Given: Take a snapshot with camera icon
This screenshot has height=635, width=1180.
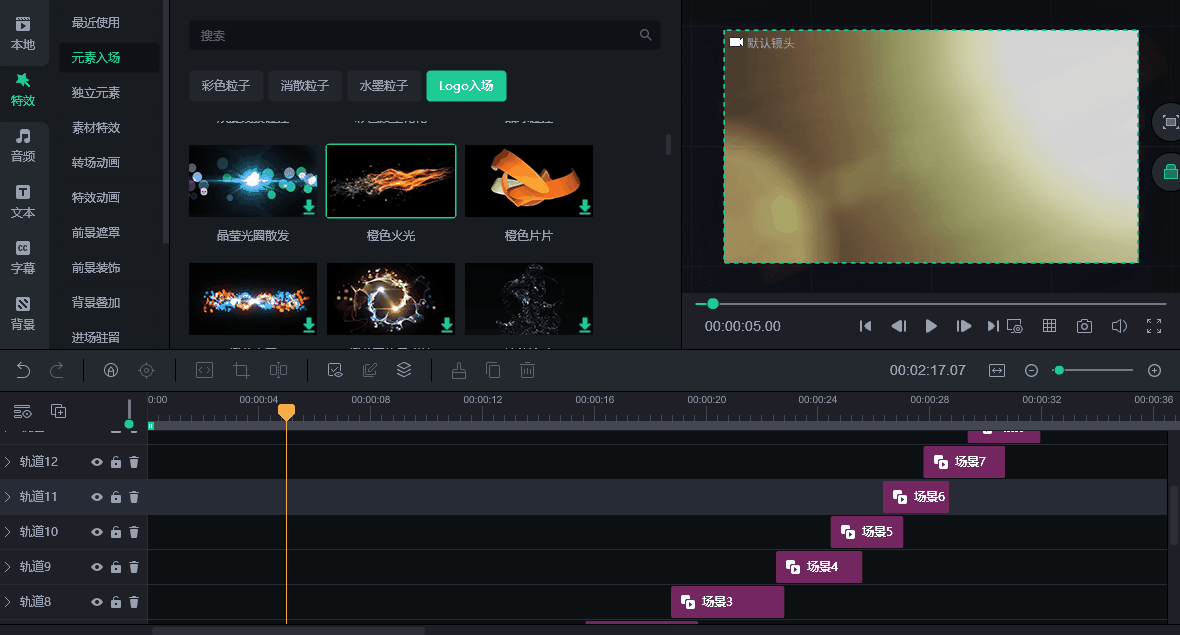Looking at the screenshot, I should 1084,326.
